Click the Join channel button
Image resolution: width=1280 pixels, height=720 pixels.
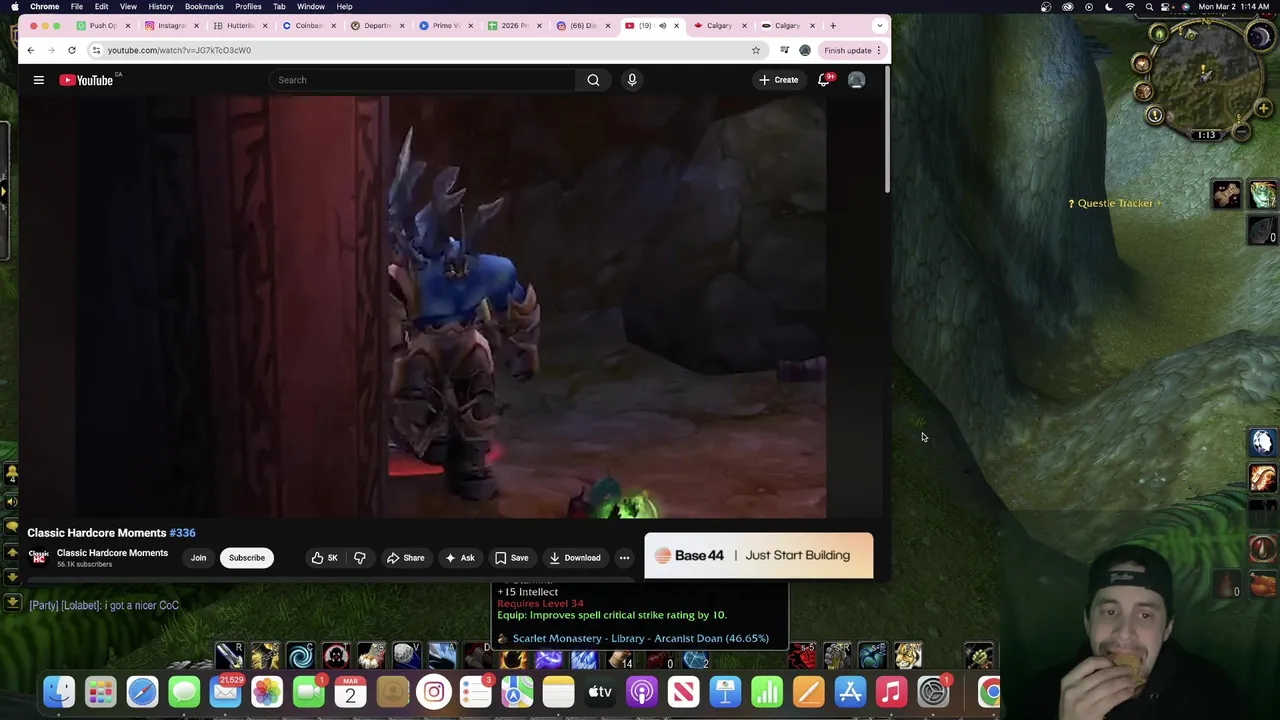click(x=198, y=558)
